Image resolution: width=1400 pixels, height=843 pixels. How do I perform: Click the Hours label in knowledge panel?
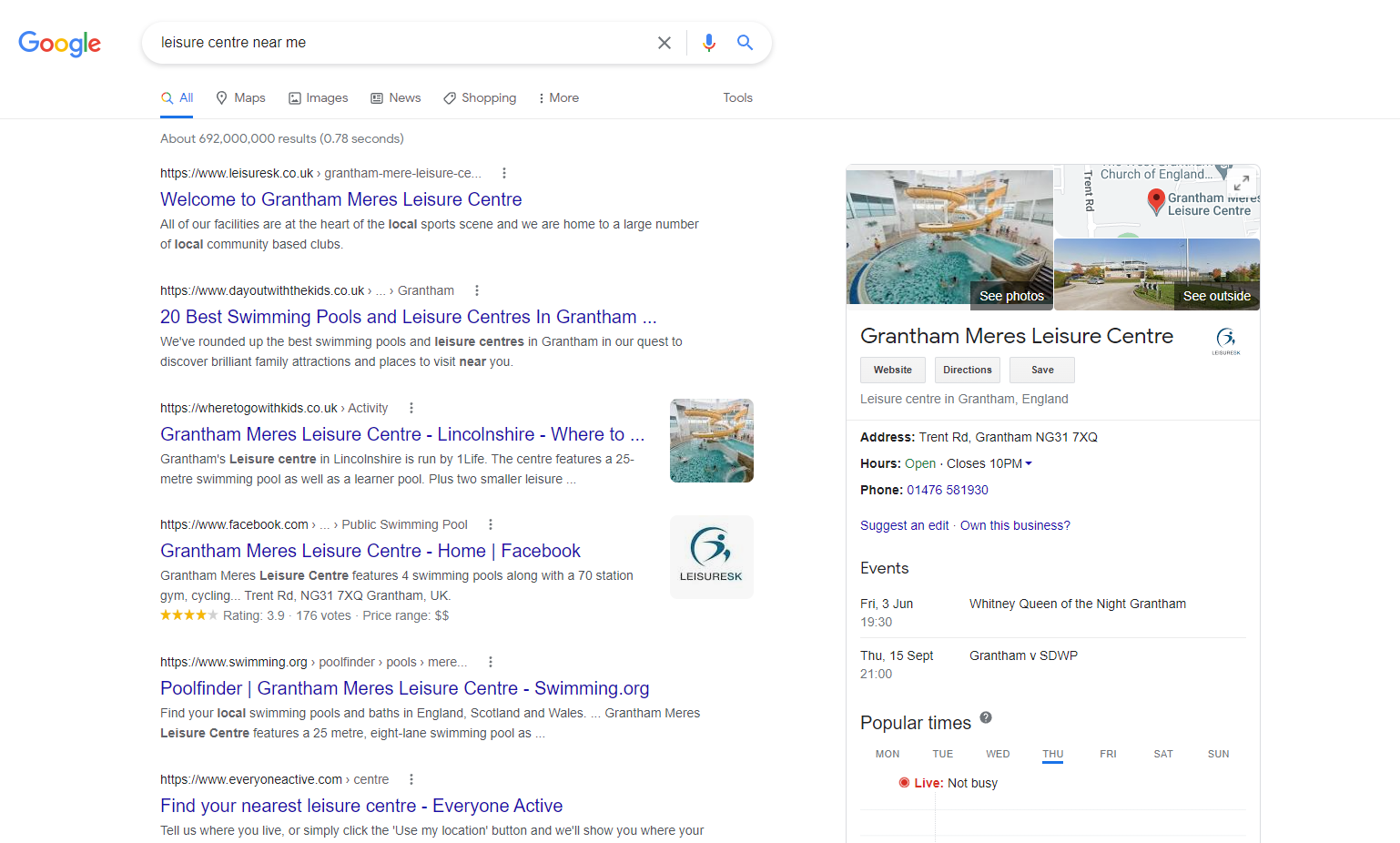(880, 463)
